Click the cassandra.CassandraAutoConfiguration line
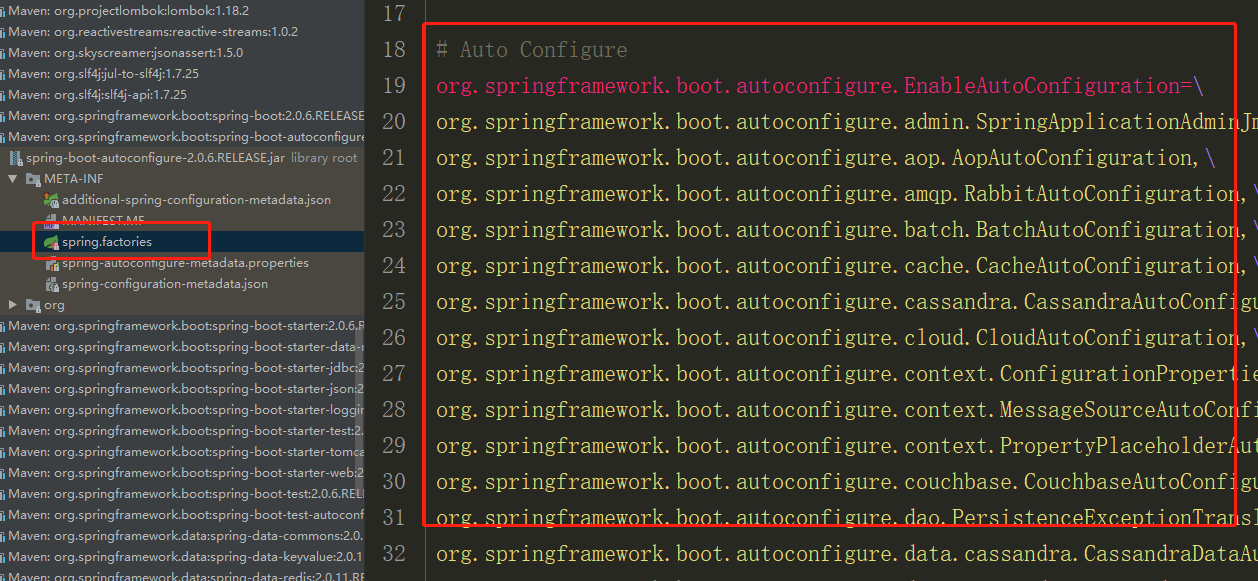The width and height of the screenshot is (1258, 581). coord(847,302)
